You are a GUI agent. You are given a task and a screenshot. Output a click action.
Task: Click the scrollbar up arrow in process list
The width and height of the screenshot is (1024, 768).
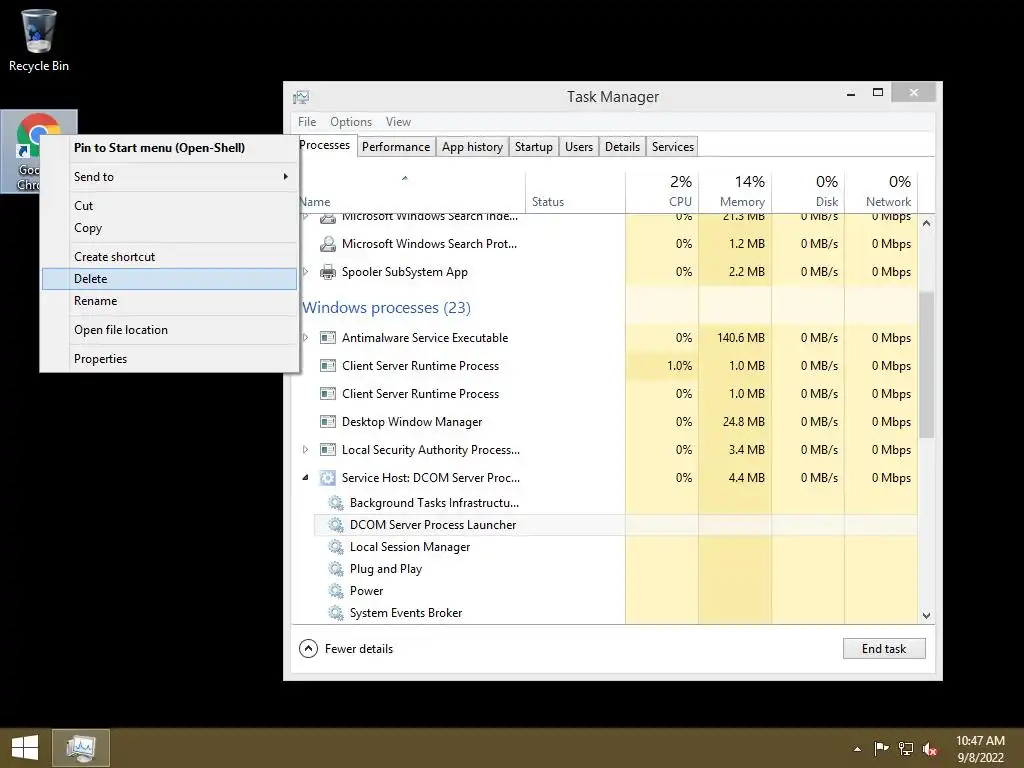[x=926, y=223]
